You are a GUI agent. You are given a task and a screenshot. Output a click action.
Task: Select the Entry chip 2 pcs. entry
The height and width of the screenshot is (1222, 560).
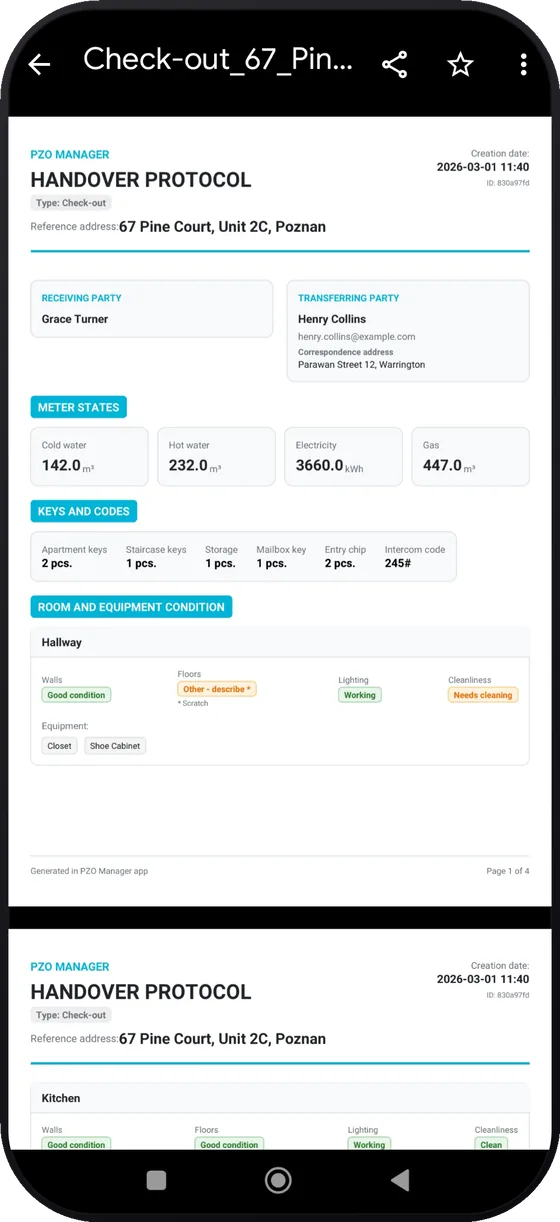point(345,556)
